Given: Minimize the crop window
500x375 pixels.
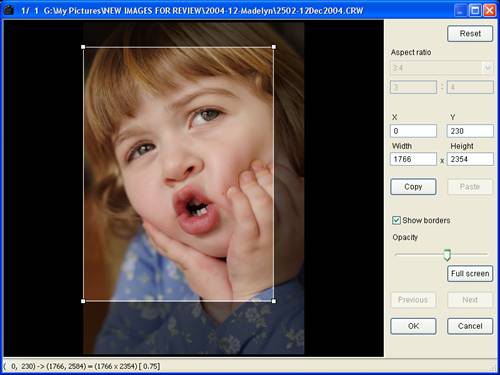Looking at the screenshot, I should point(460,10).
